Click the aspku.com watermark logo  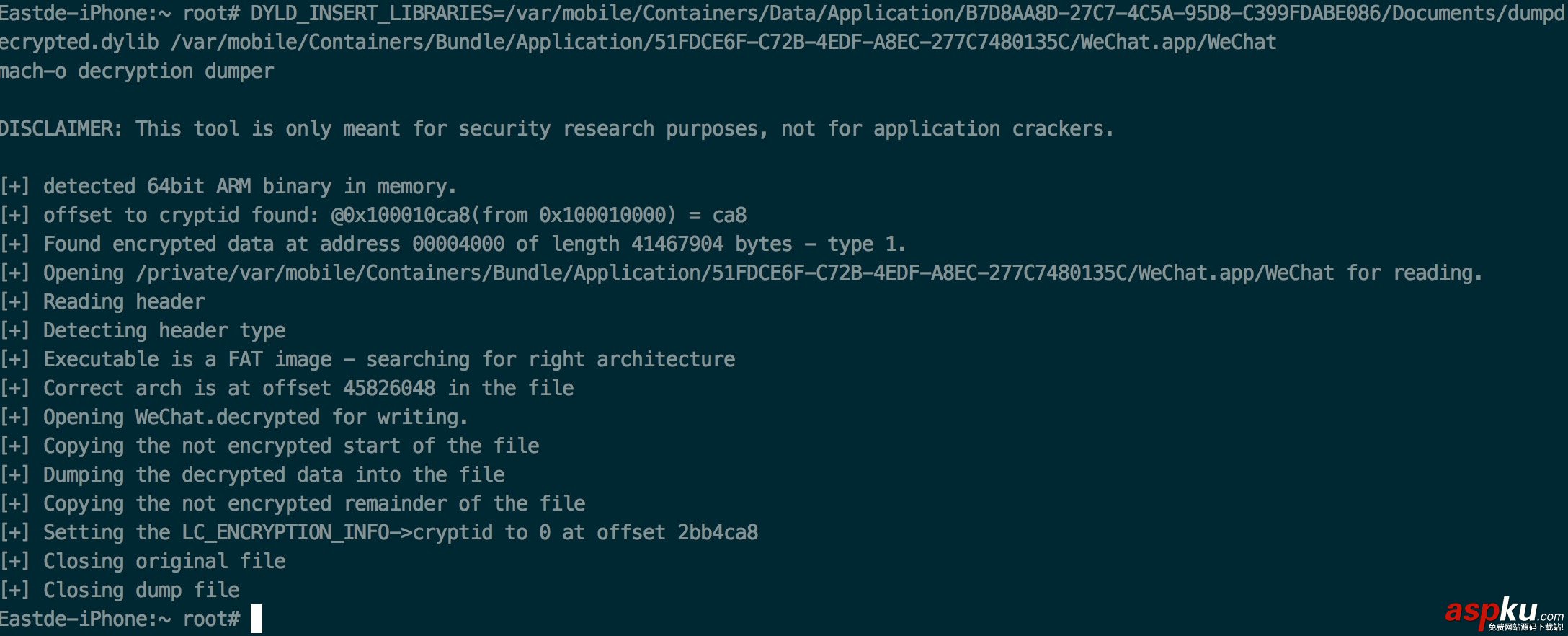pyautogui.click(x=1503, y=612)
